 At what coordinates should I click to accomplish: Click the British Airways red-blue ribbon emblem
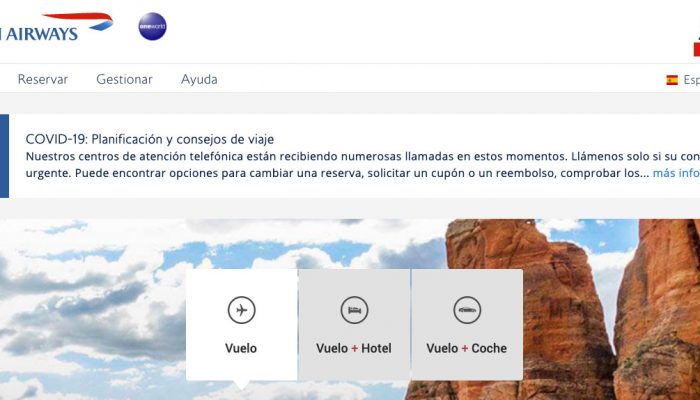click(78, 21)
